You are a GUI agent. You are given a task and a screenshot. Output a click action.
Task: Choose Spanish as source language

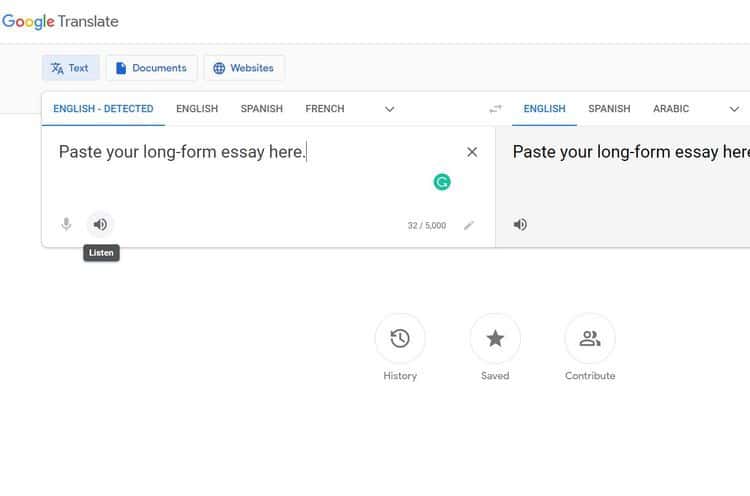tap(262, 109)
